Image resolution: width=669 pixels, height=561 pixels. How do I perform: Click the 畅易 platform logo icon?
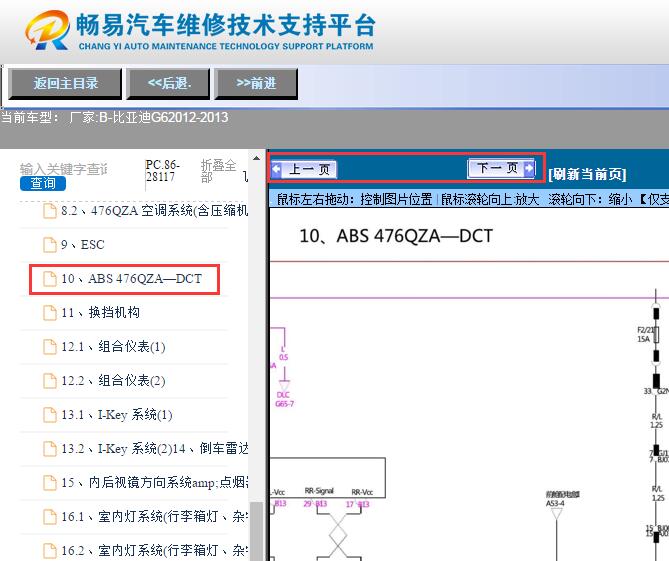tap(48, 30)
